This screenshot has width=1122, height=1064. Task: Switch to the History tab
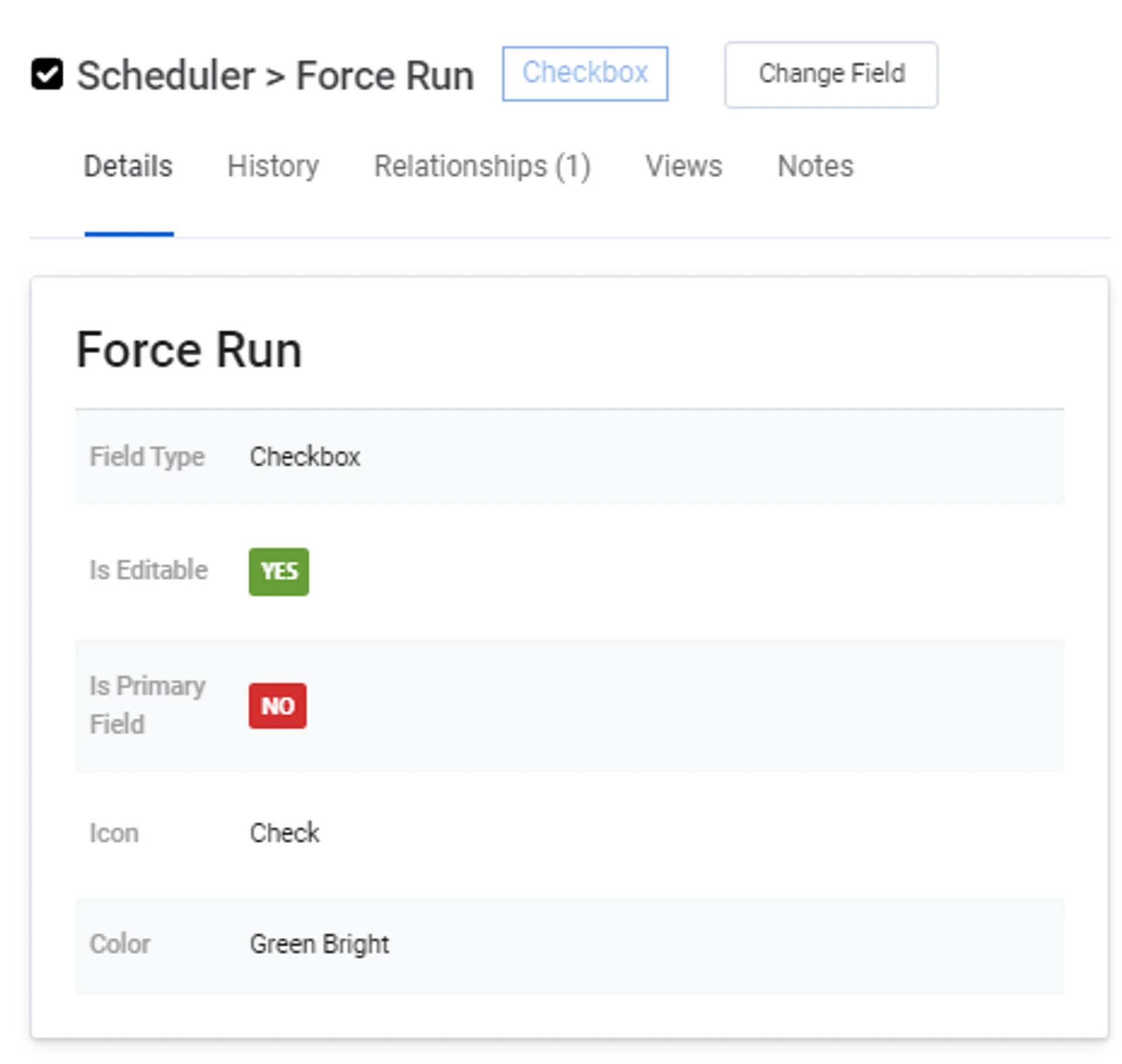(x=273, y=166)
